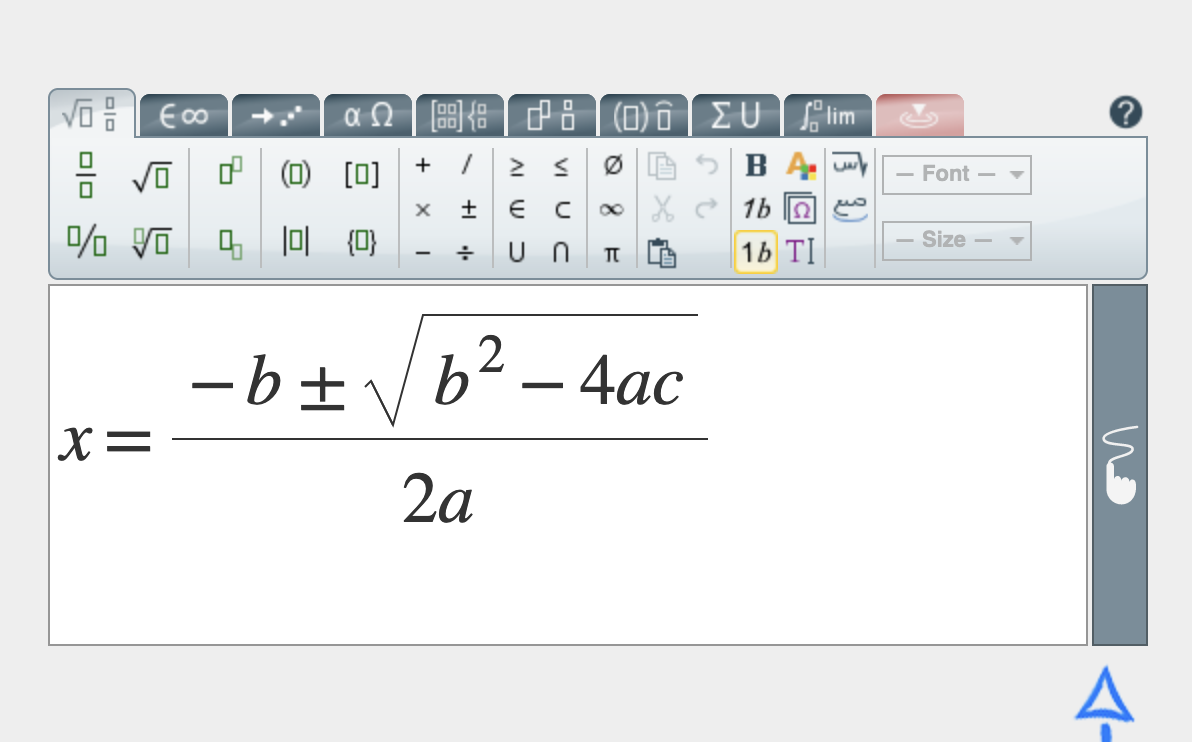Open the handwriting input side panel
The width and height of the screenshot is (1192, 742).
click(1119, 465)
